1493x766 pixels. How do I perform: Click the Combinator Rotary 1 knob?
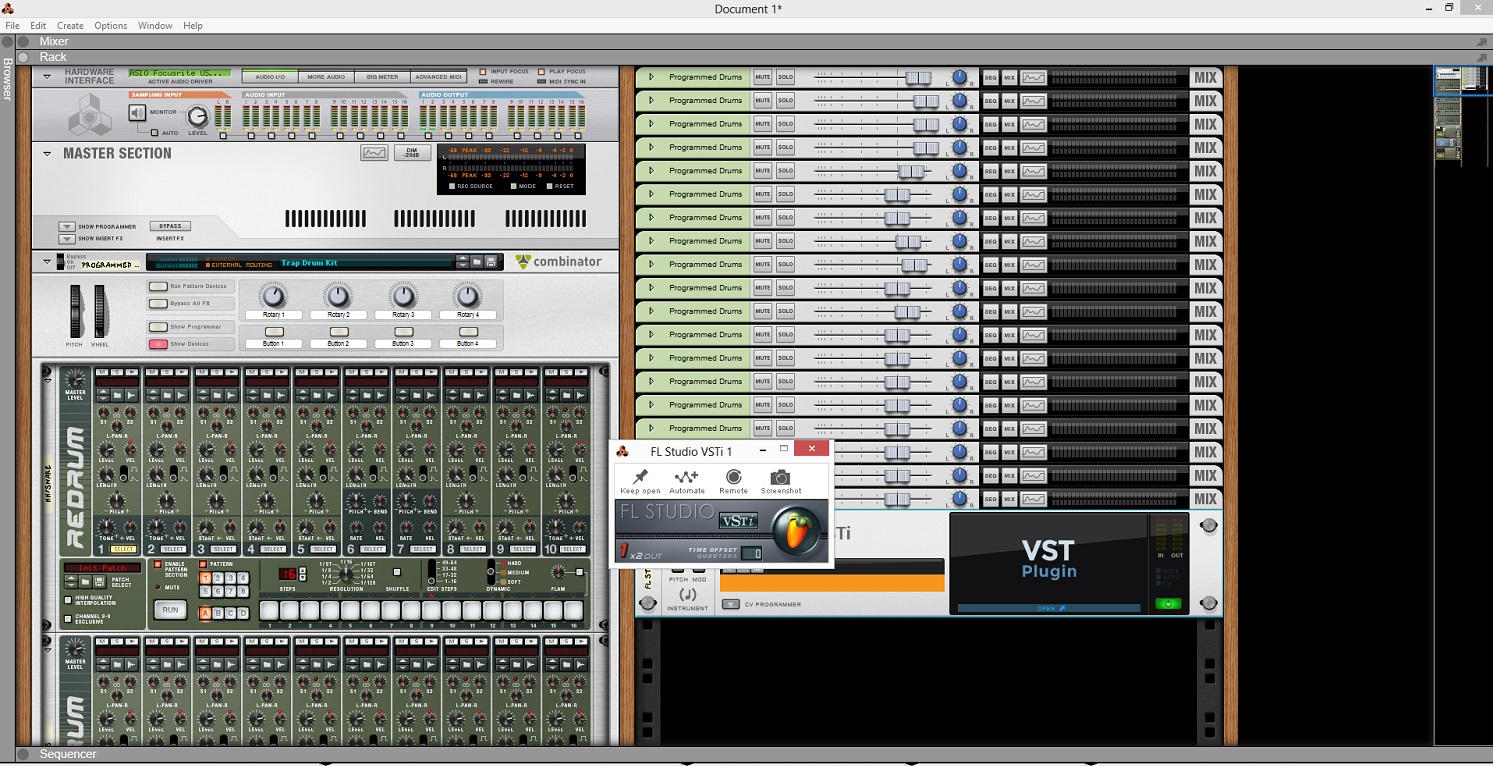tap(273, 296)
